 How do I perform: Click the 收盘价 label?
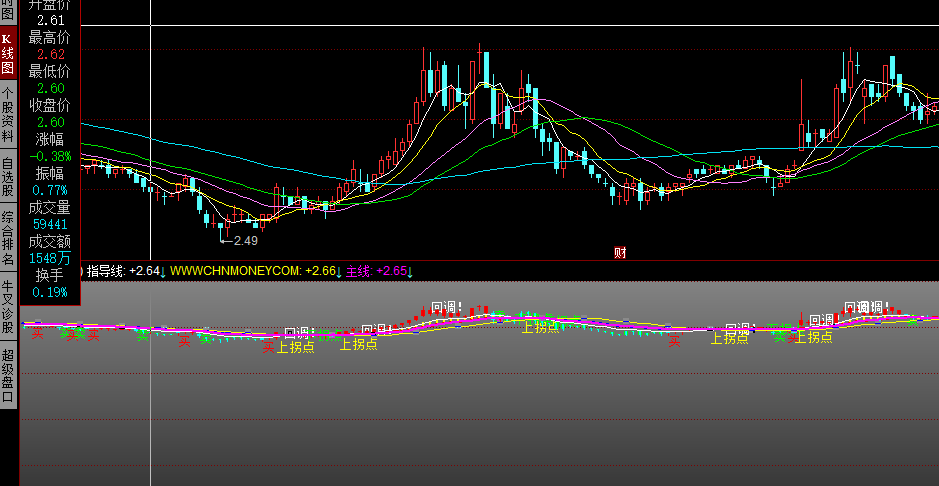(x=50, y=105)
